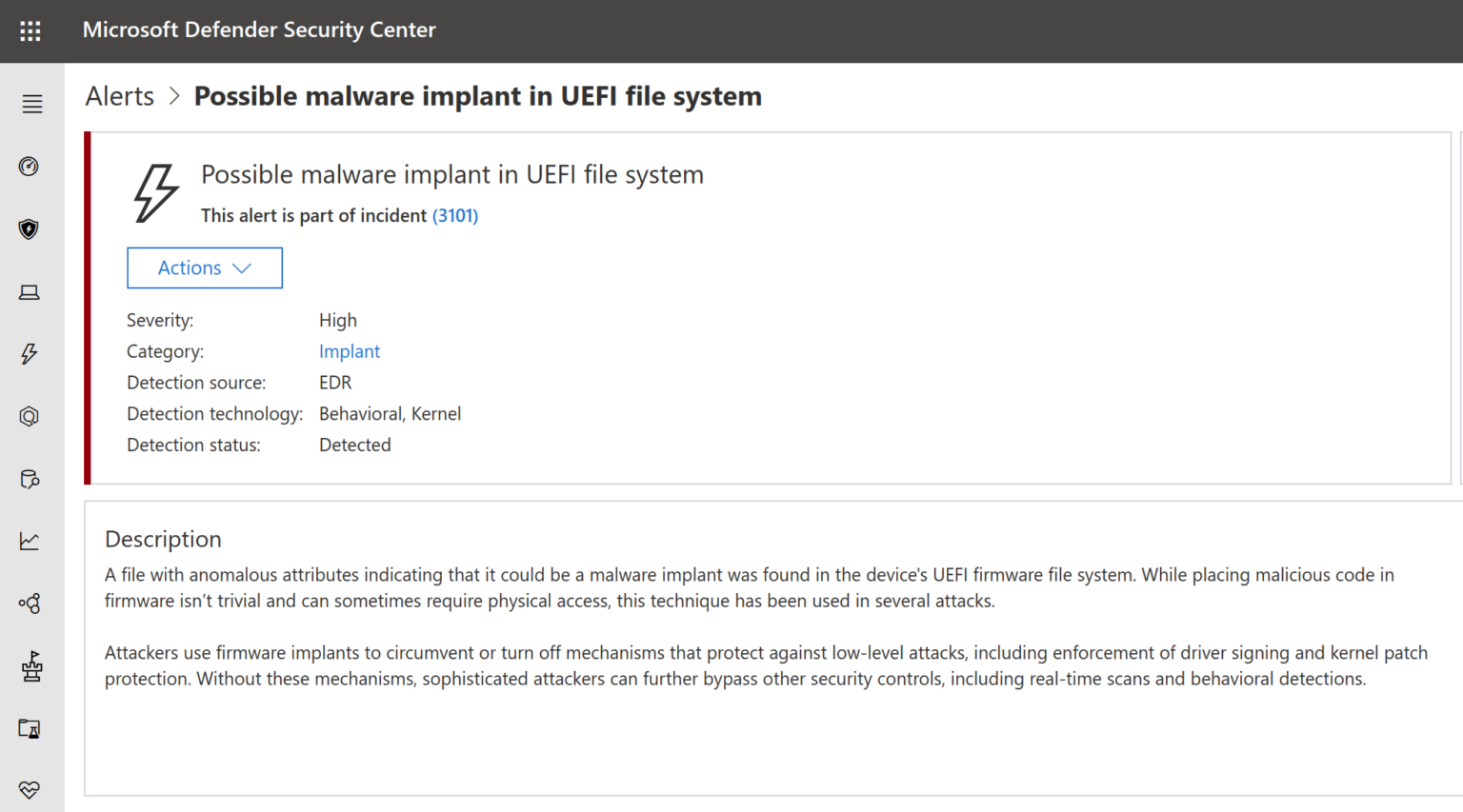Open the Reports chart icon
This screenshot has height=812, width=1463.
29,541
